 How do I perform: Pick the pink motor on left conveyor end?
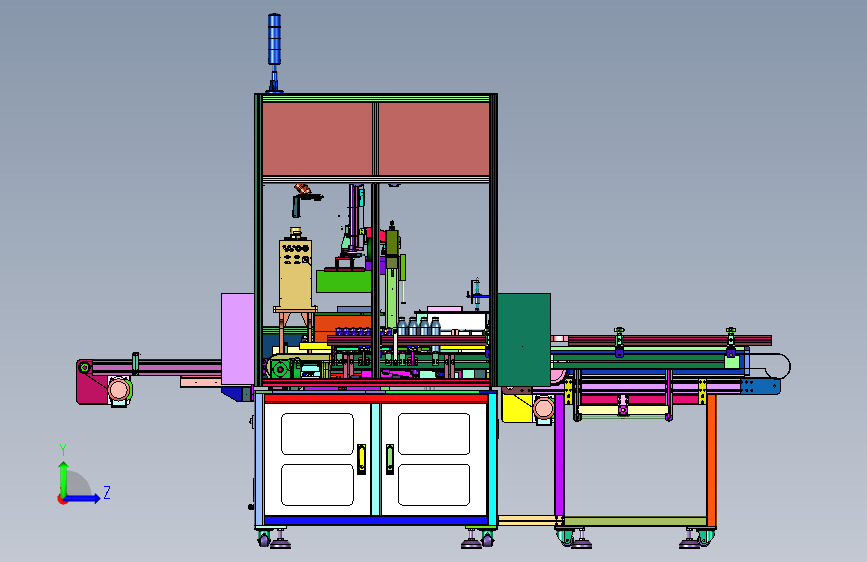click(x=119, y=390)
